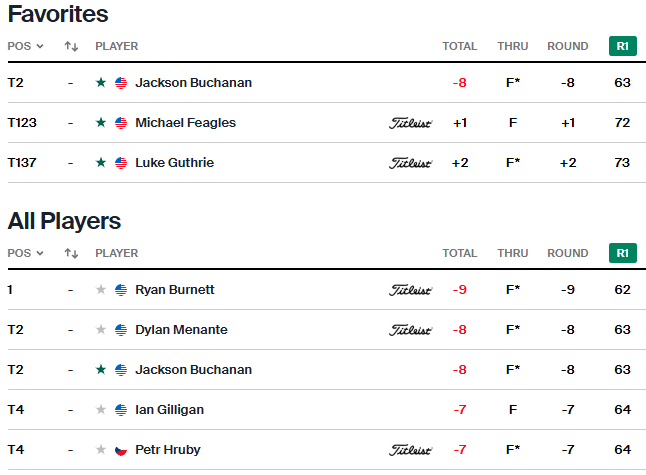
Task: Mark Ian Gilligan as favorite with star
Action: [101, 409]
